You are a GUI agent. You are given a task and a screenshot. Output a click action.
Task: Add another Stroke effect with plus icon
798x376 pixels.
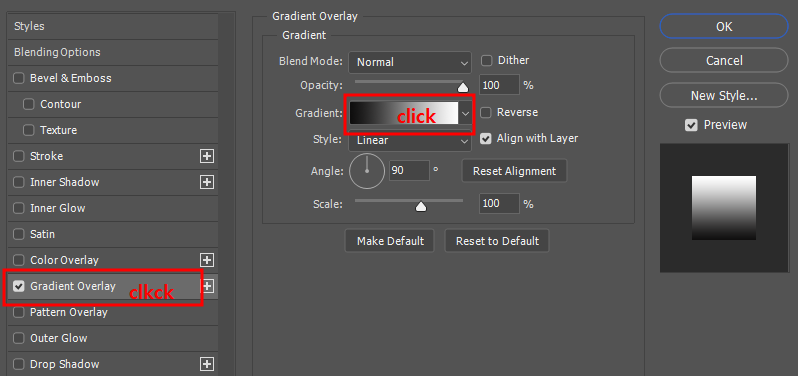207,156
